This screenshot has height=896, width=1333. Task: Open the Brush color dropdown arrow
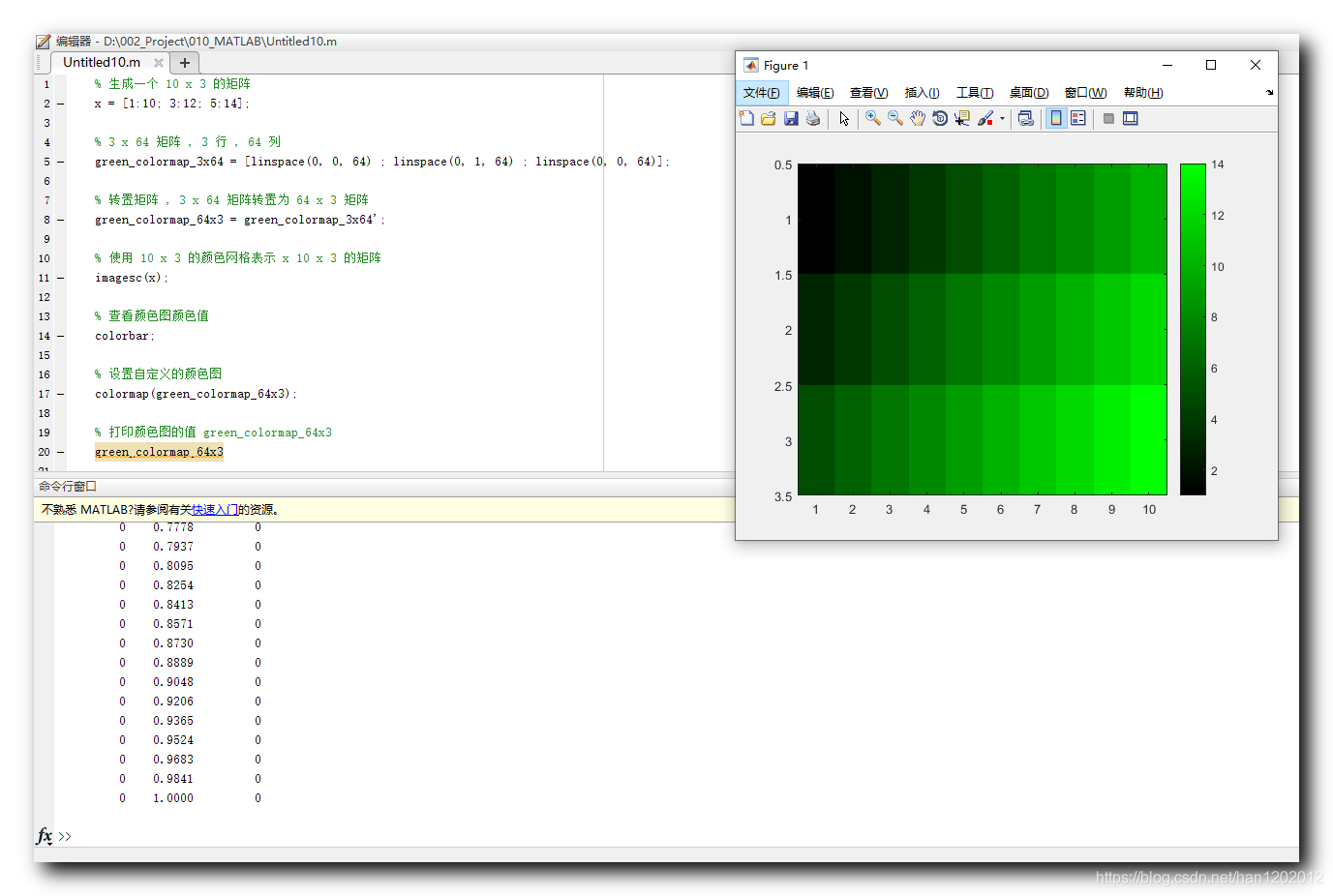(1002, 118)
